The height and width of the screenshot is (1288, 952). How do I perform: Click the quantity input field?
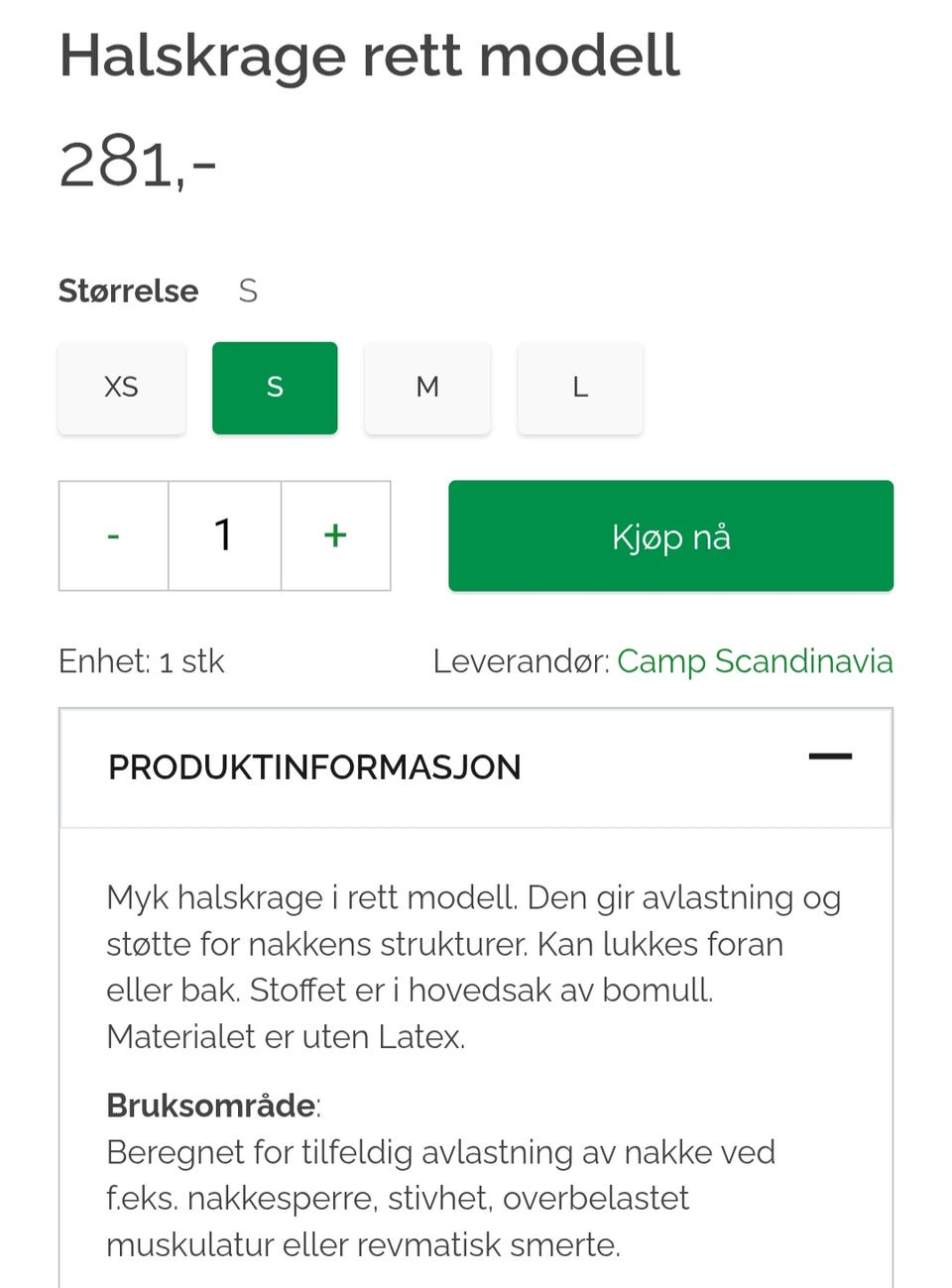point(224,535)
